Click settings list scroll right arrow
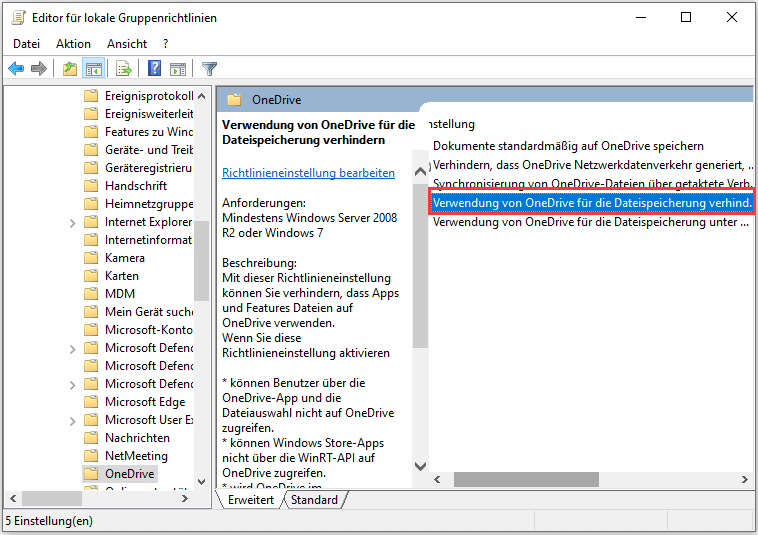 (x=744, y=479)
